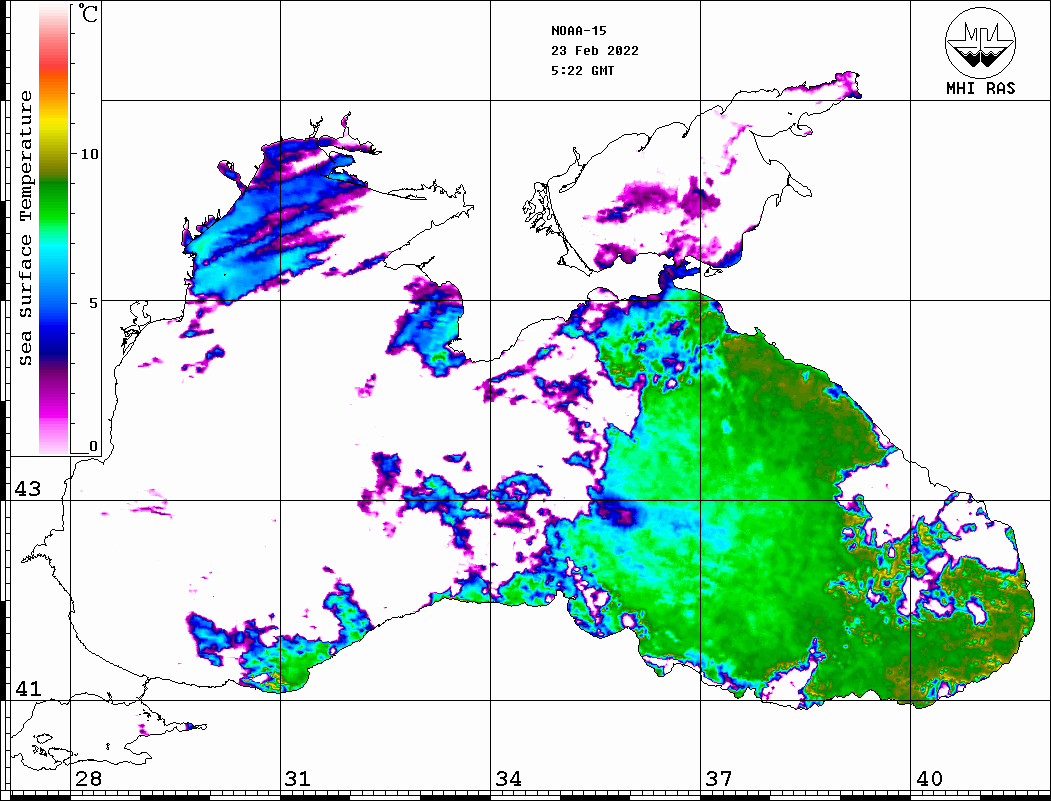This screenshot has height=801, width=1051.
Task: Click the red region of the color scale
Action: coord(54,64)
